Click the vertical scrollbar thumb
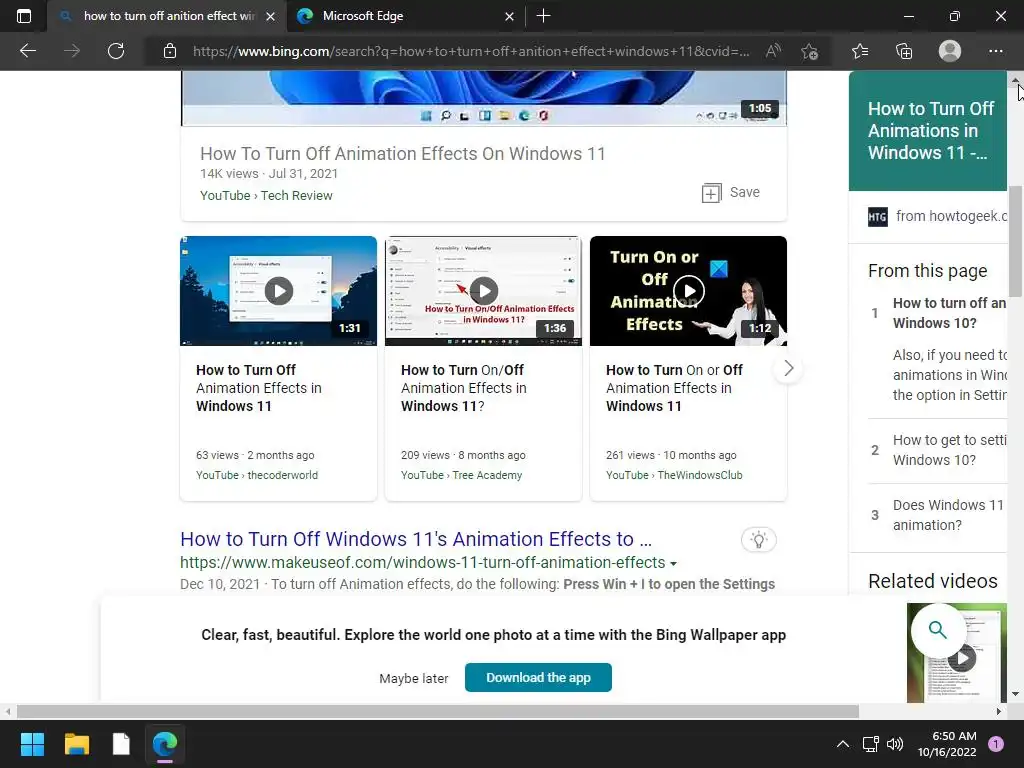Image resolution: width=1024 pixels, height=768 pixels. click(x=1016, y=240)
